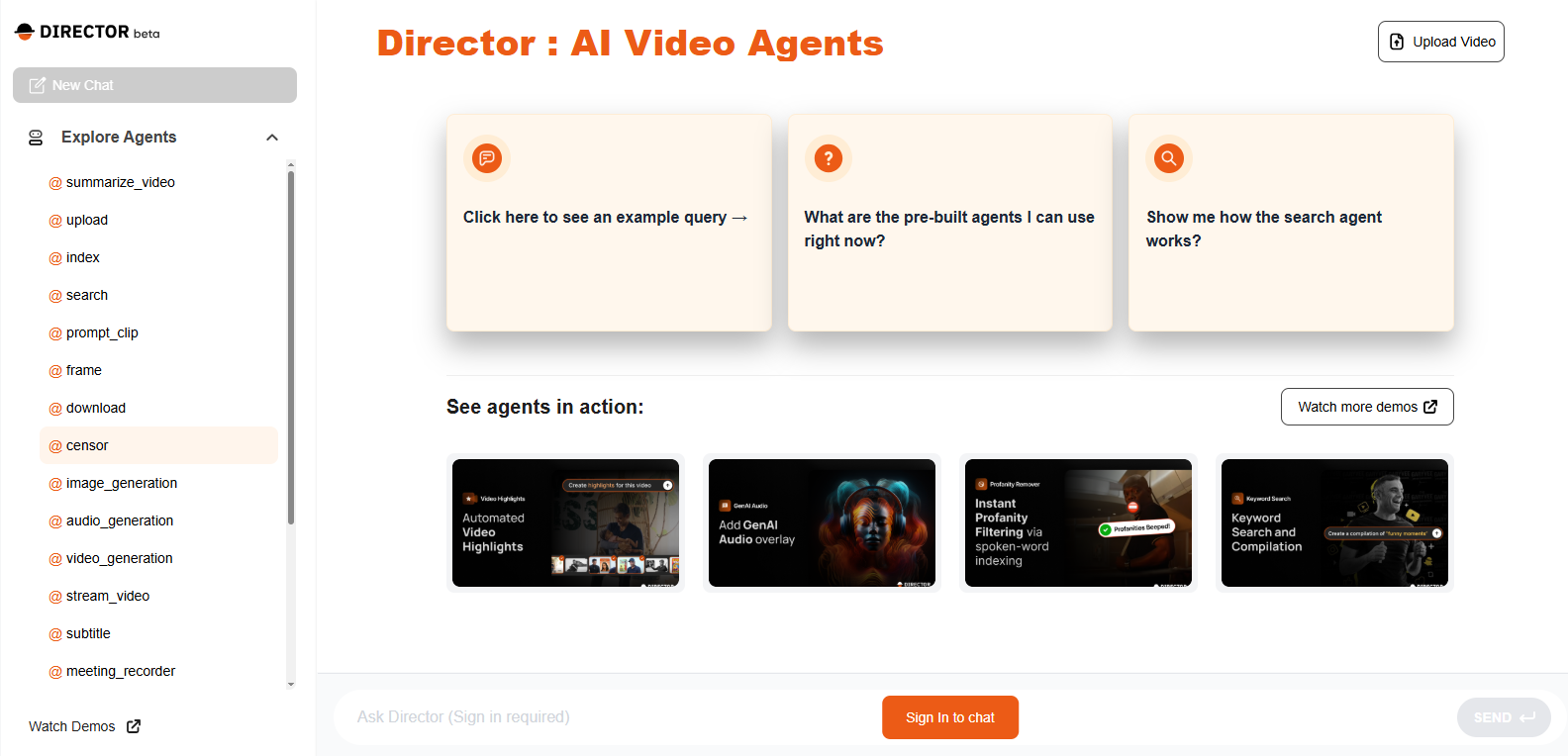This screenshot has width=1568, height=756.
Task: Click the at-sign icon next to prompt_clip
Action: point(55,333)
